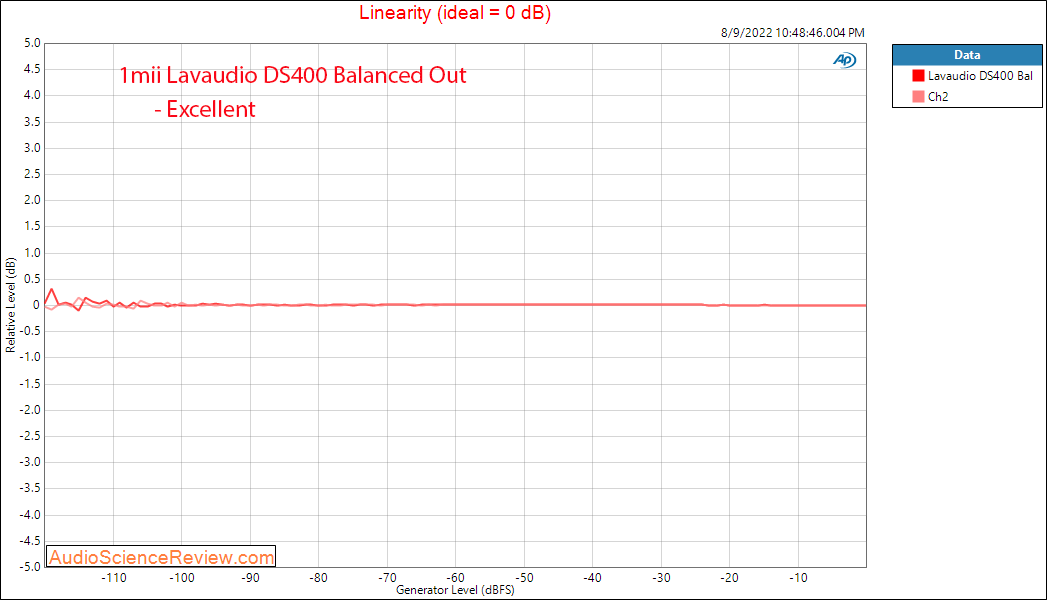Click the -80 tick label on x-axis
This screenshot has width=1047, height=600.
[x=319, y=578]
